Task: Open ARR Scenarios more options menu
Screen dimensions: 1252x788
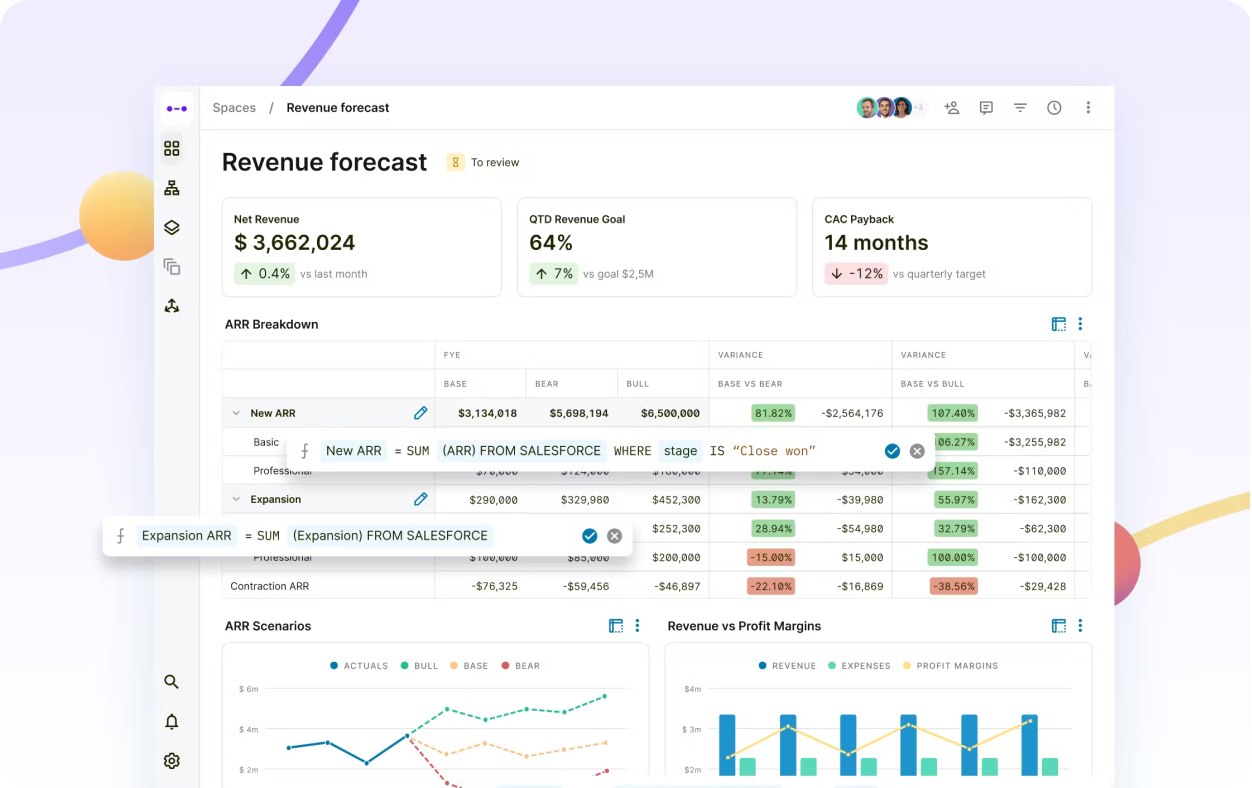Action: click(x=637, y=626)
